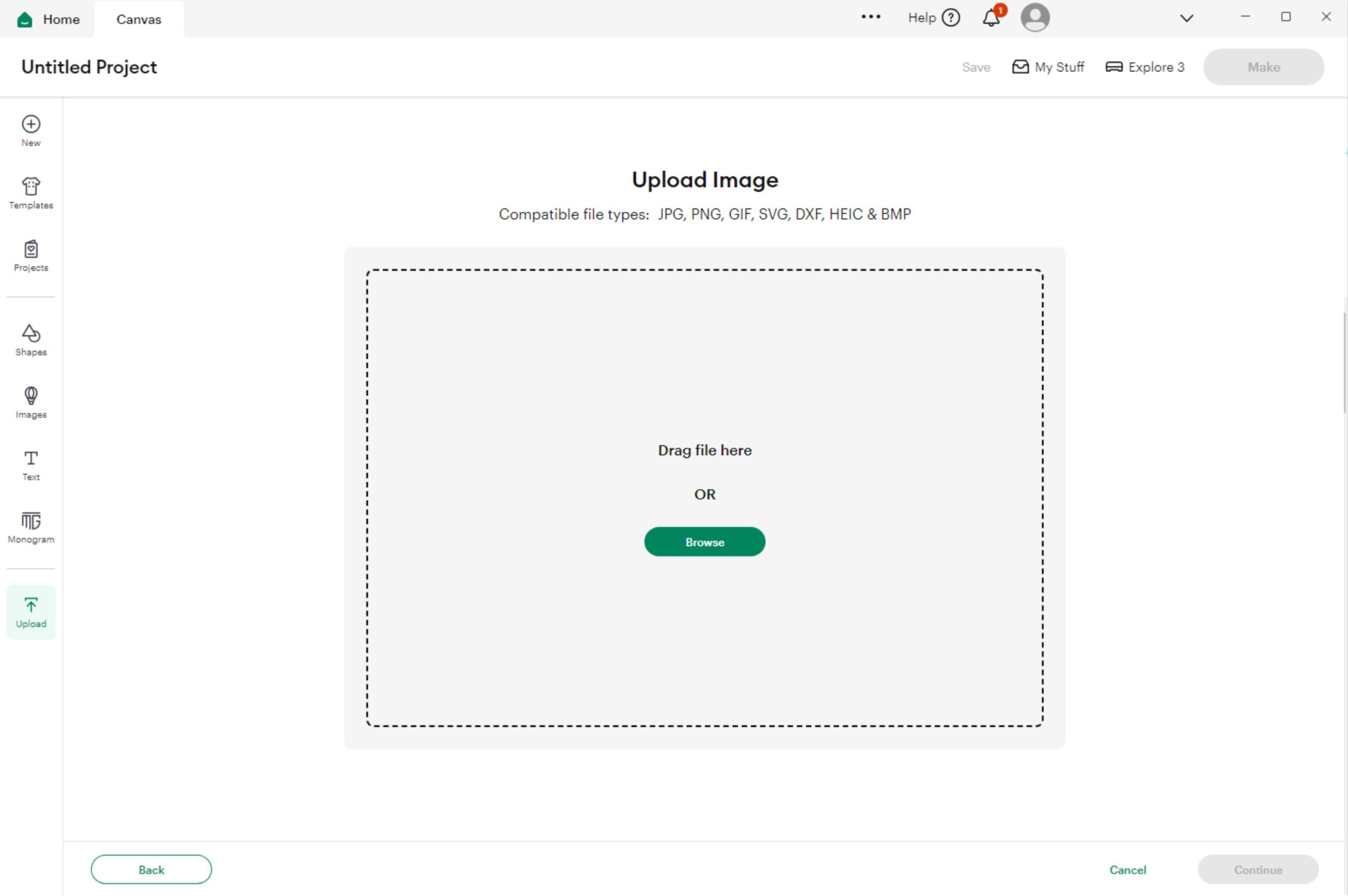Select the Text tool
The image size is (1348, 896).
click(31, 465)
